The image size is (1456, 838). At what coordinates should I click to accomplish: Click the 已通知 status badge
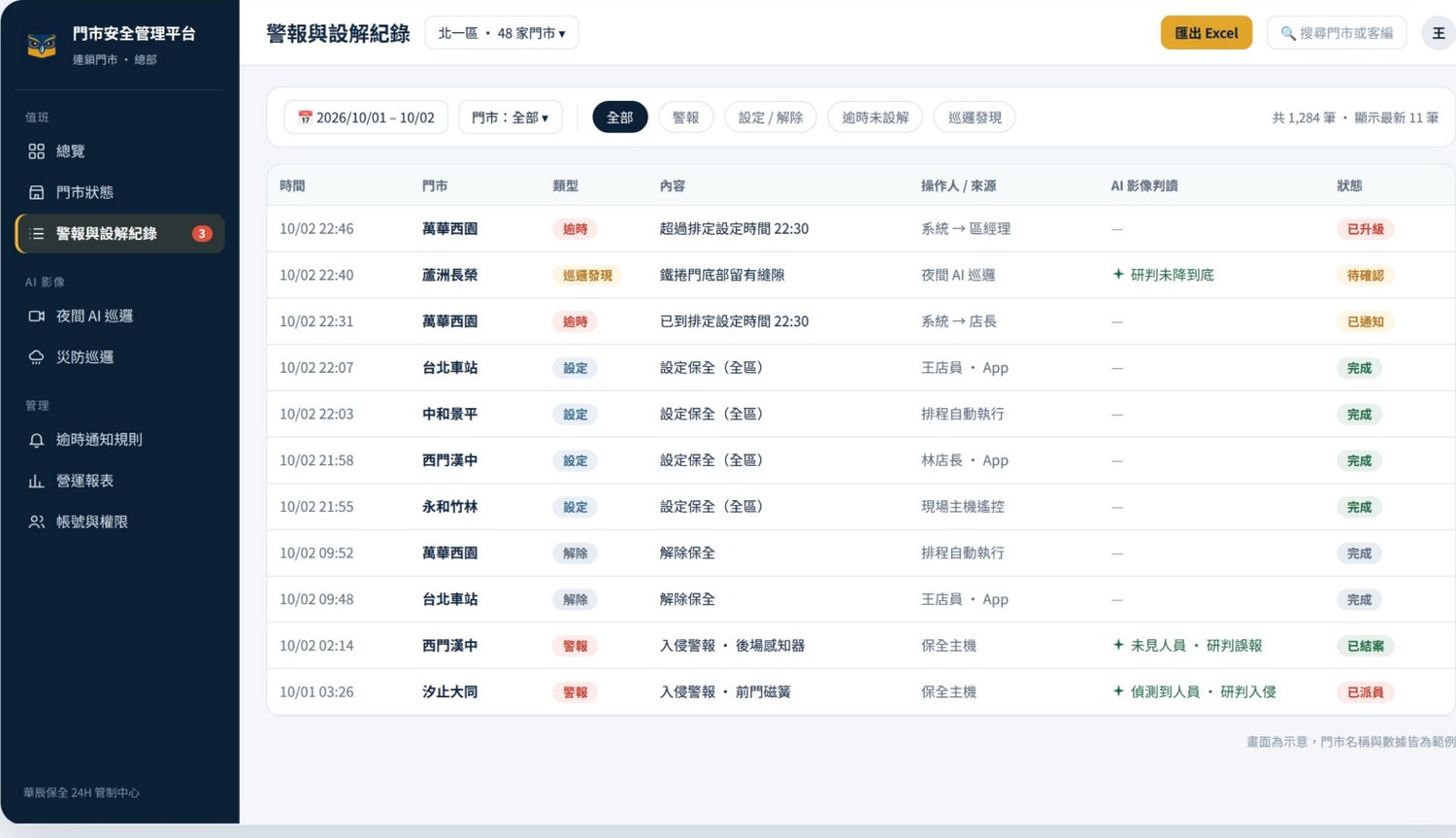[x=1365, y=321]
